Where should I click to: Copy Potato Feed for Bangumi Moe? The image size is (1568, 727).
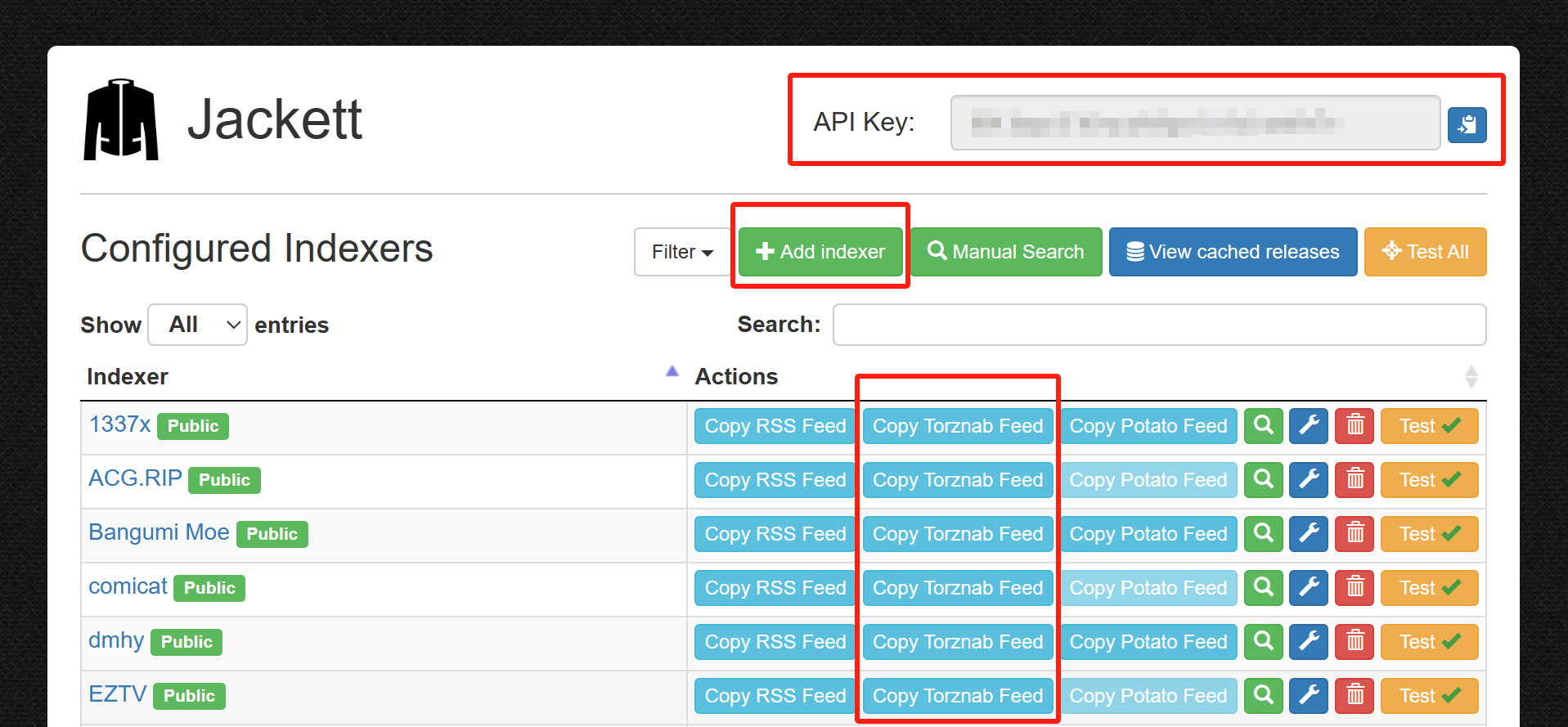click(1148, 534)
